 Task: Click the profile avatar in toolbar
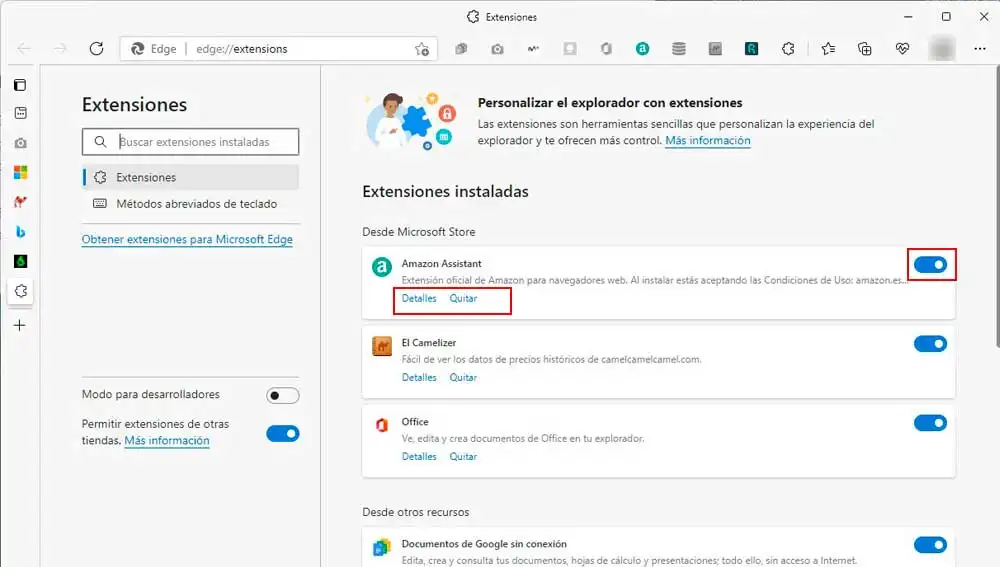[x=942, y=48]
